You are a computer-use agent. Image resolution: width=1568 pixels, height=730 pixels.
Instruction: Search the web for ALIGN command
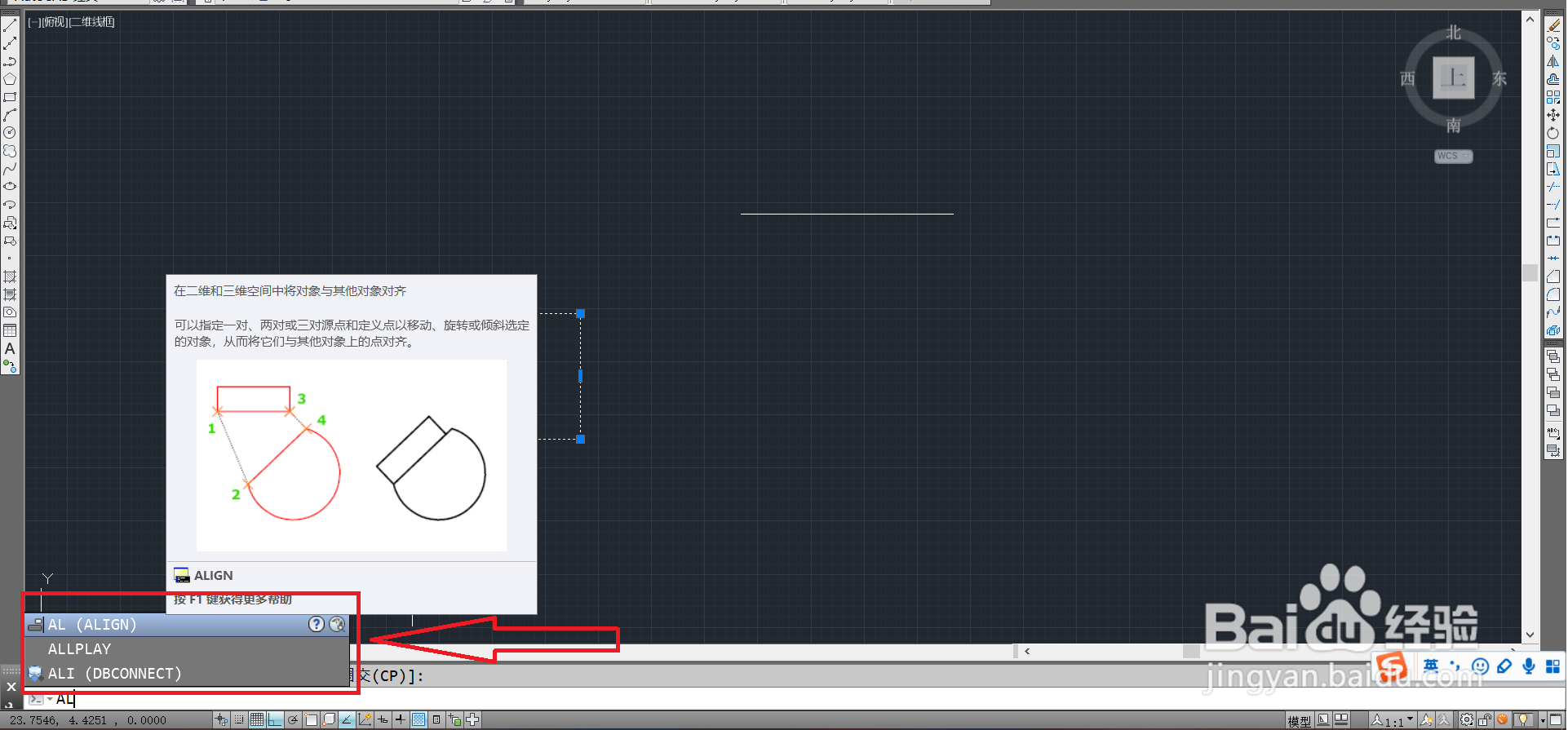(x=337, y=625)
